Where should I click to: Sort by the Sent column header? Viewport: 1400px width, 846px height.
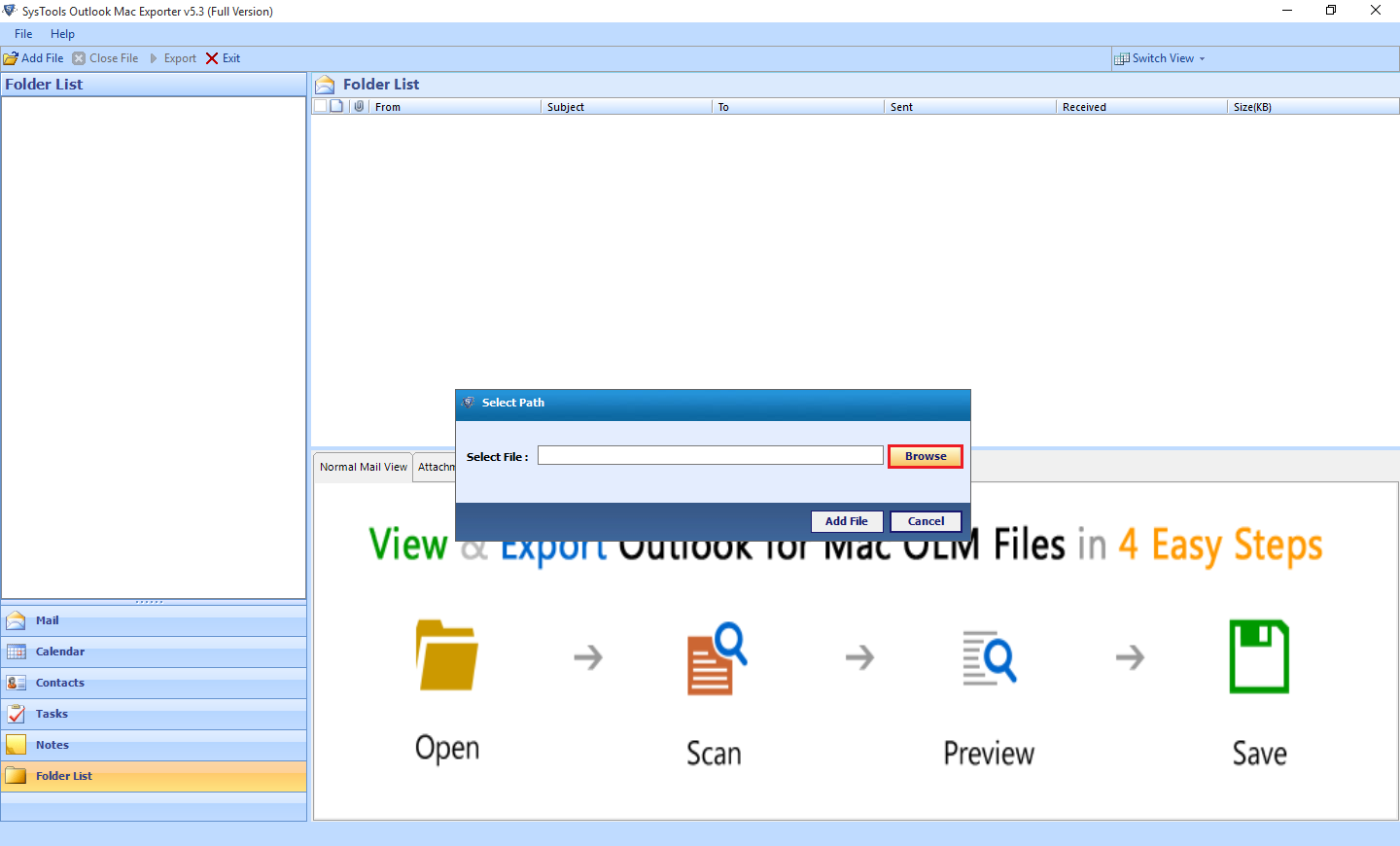pyautogui.click(x=970, y=107)
